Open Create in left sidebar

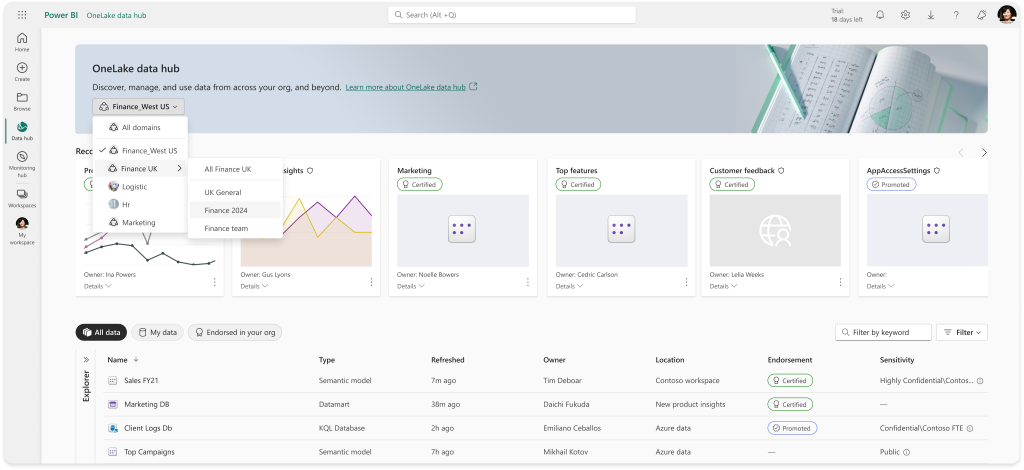point(22,72)
